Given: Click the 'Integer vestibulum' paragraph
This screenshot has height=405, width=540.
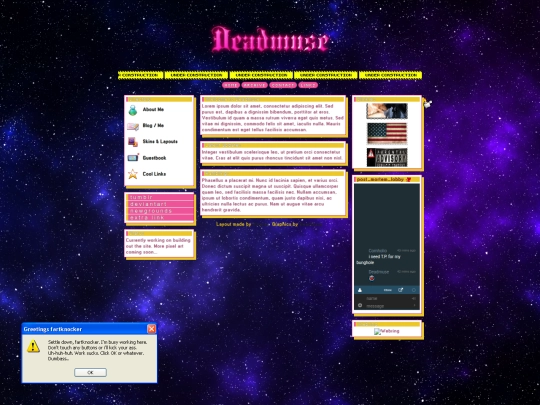Looking at the screenshot, I should coord(272,155).
